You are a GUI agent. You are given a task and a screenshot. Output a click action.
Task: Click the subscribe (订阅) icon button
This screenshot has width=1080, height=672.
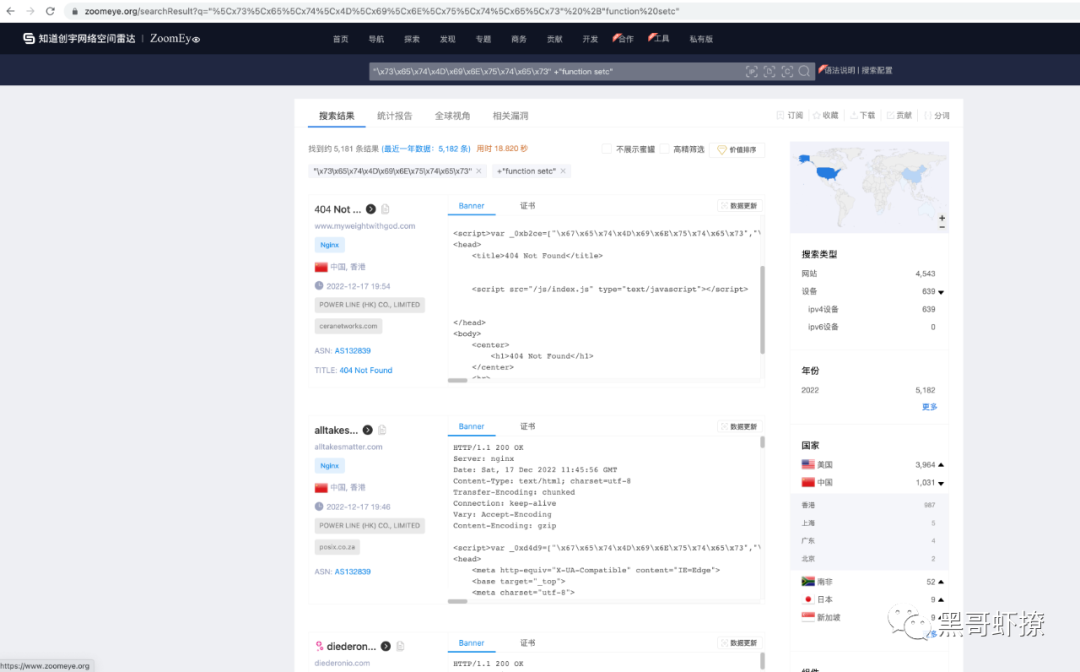click(789, 115)
